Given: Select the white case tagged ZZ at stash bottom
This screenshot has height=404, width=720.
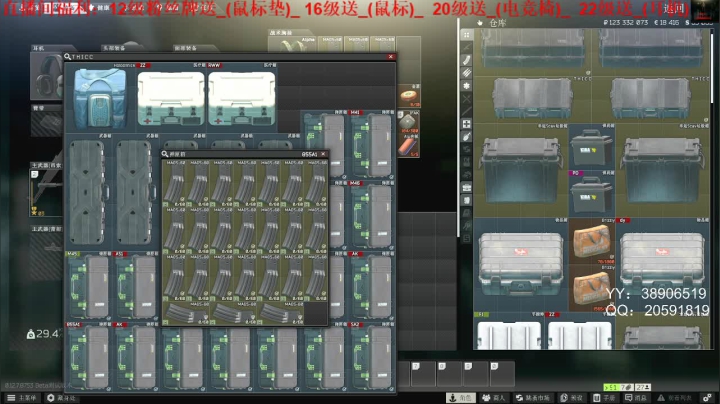Looking at the screenshot, I should tap(579, 331).
